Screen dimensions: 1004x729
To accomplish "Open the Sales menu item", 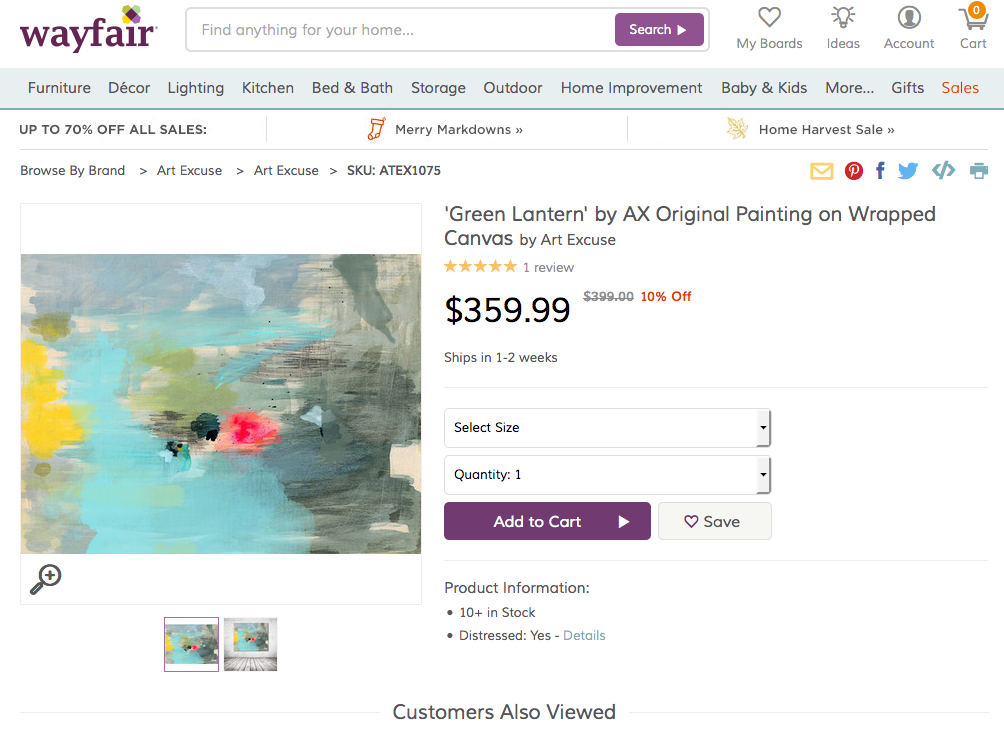I will [x=959, y=88].
